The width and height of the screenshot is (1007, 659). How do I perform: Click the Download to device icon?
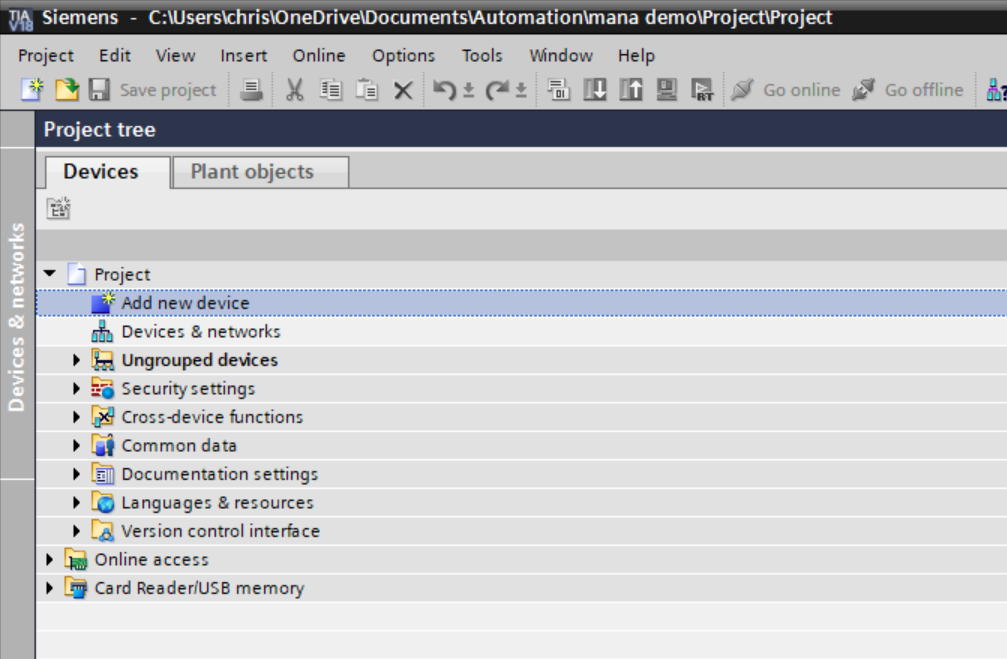pos(595,89)
